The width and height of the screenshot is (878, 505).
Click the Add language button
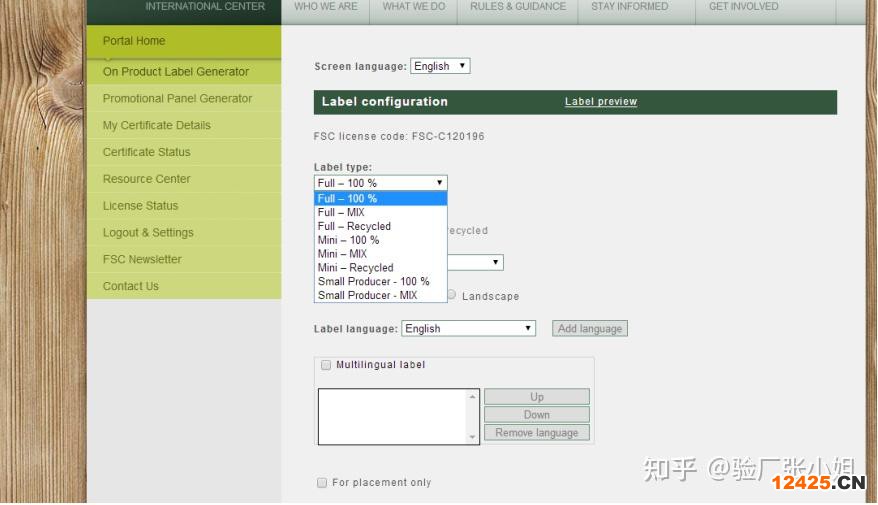[x=590, y=328]
